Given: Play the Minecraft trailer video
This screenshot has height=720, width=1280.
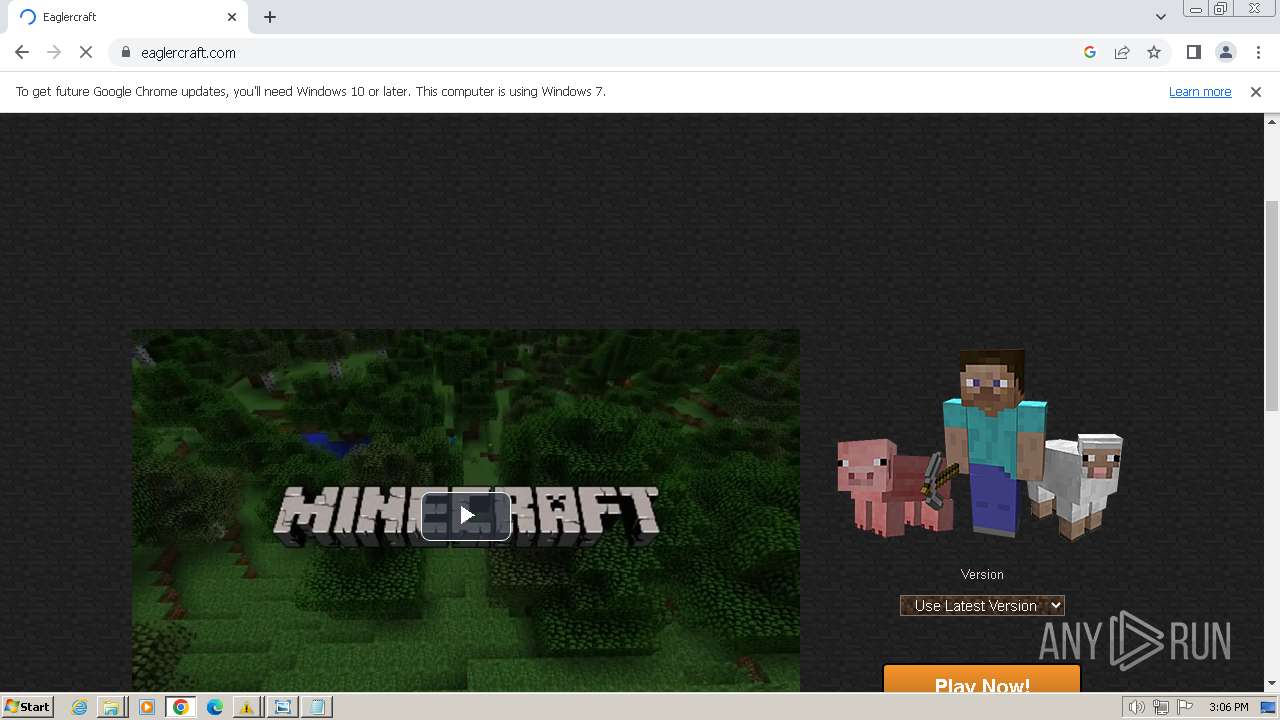Looking at the screenshot, I should coord(466,516).
